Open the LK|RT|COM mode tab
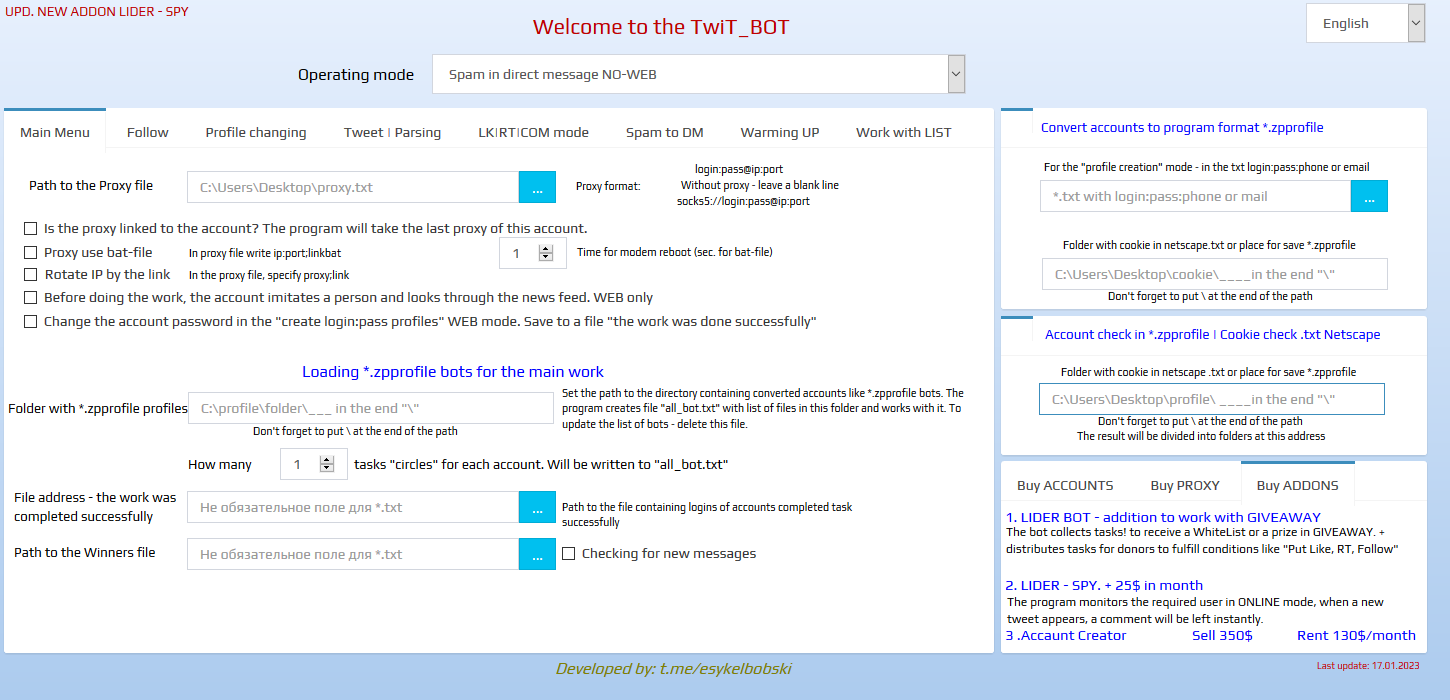Viewport: 1450px width, 700px height. point(534,132)
